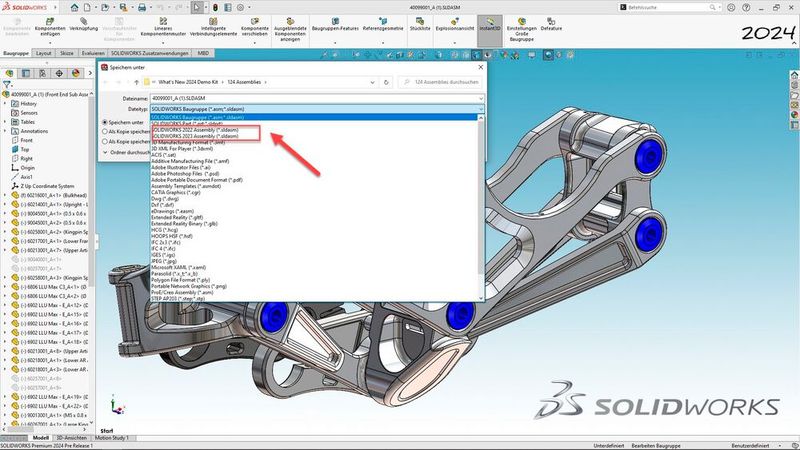The image size is (800, 450).
Task: Click the Stückliste tool
Action: (x=420, y=24)
